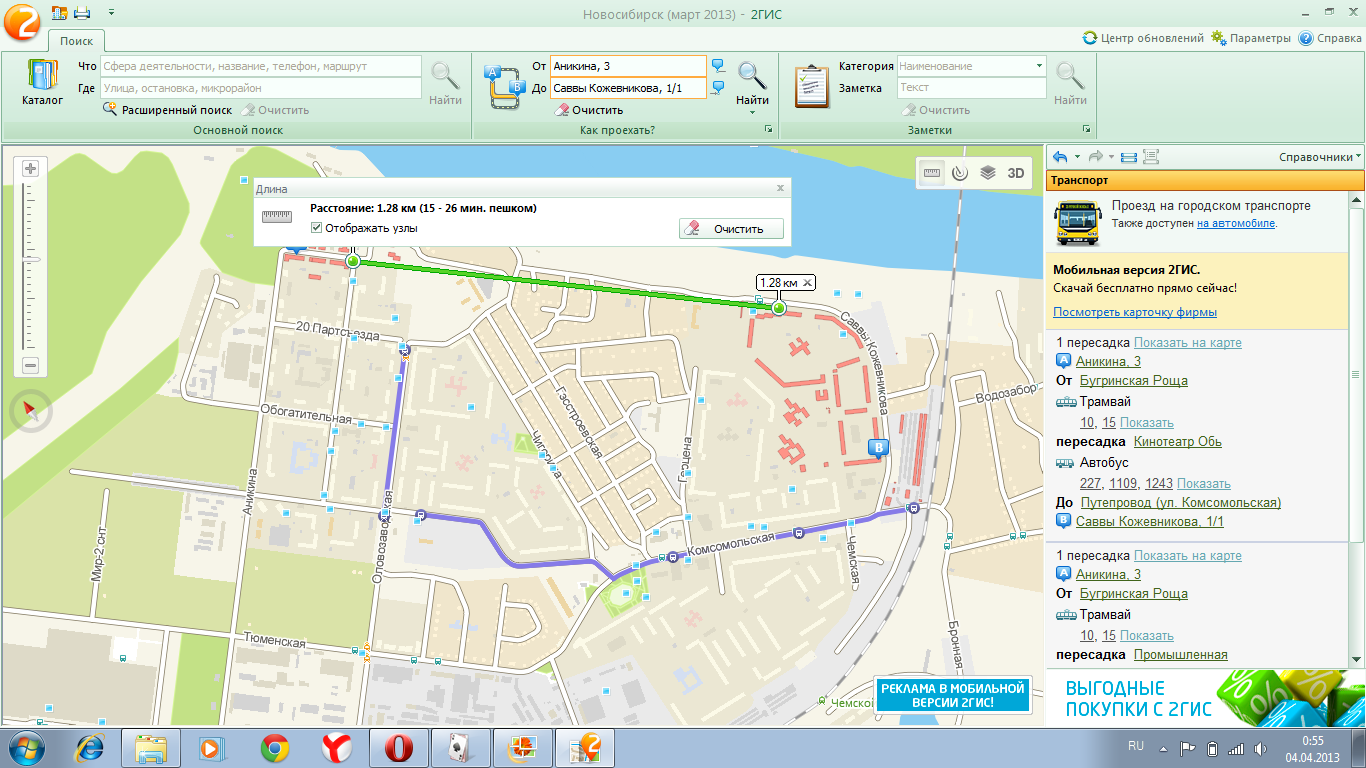Open Opera browser from the taskbar
1366x768 pixels.
tap(398, 747)
